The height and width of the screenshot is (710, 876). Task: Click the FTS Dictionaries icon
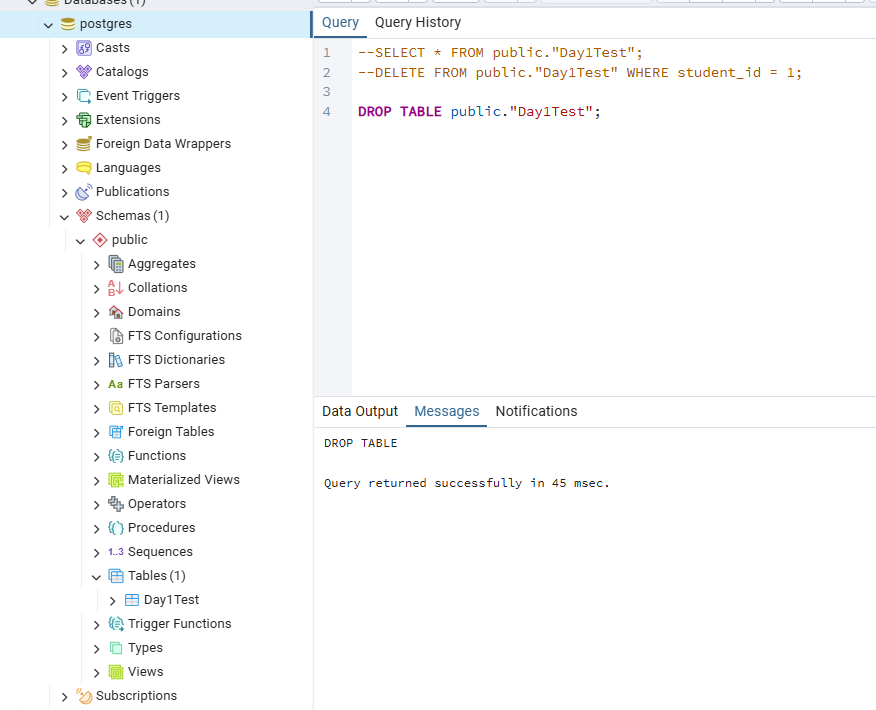[x=116, y=360]
